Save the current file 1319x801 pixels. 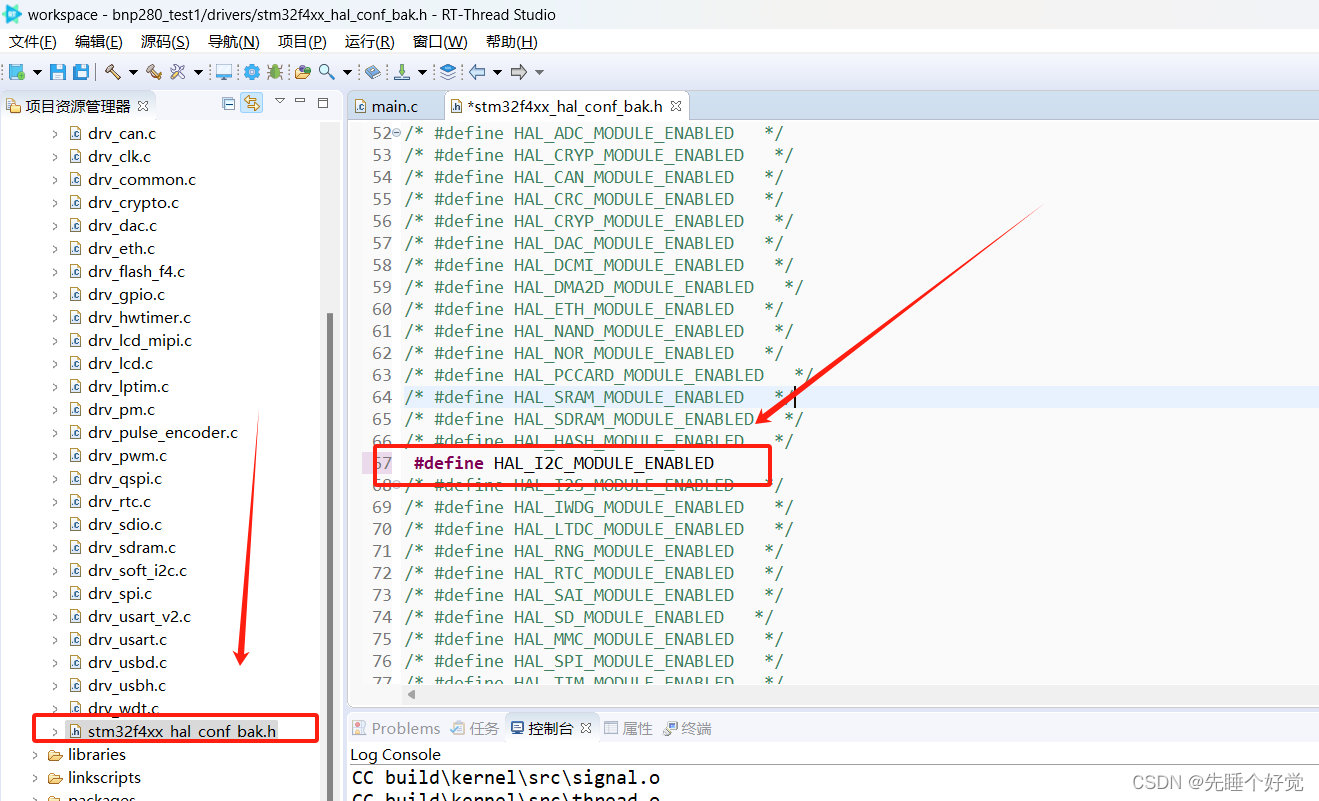[x=58, y=72]
